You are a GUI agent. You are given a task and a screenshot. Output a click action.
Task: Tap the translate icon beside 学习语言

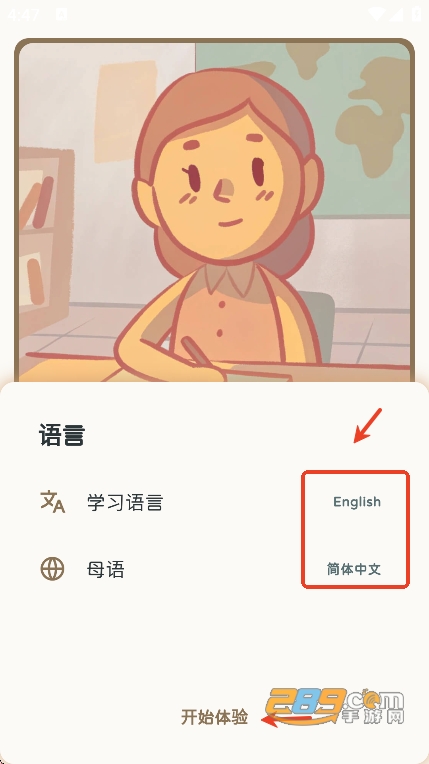click(52, 502)
